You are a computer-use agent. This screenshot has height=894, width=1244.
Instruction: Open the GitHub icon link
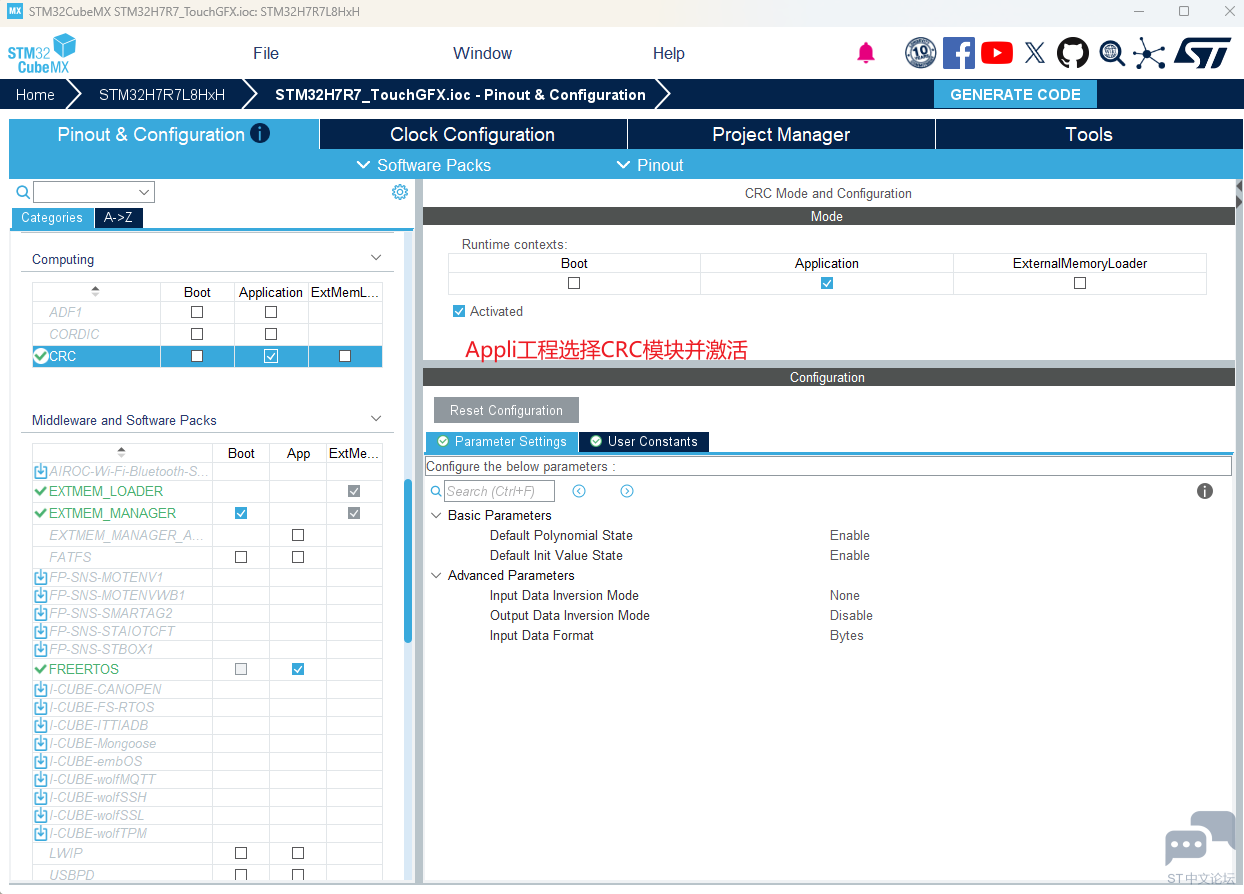1073,53
